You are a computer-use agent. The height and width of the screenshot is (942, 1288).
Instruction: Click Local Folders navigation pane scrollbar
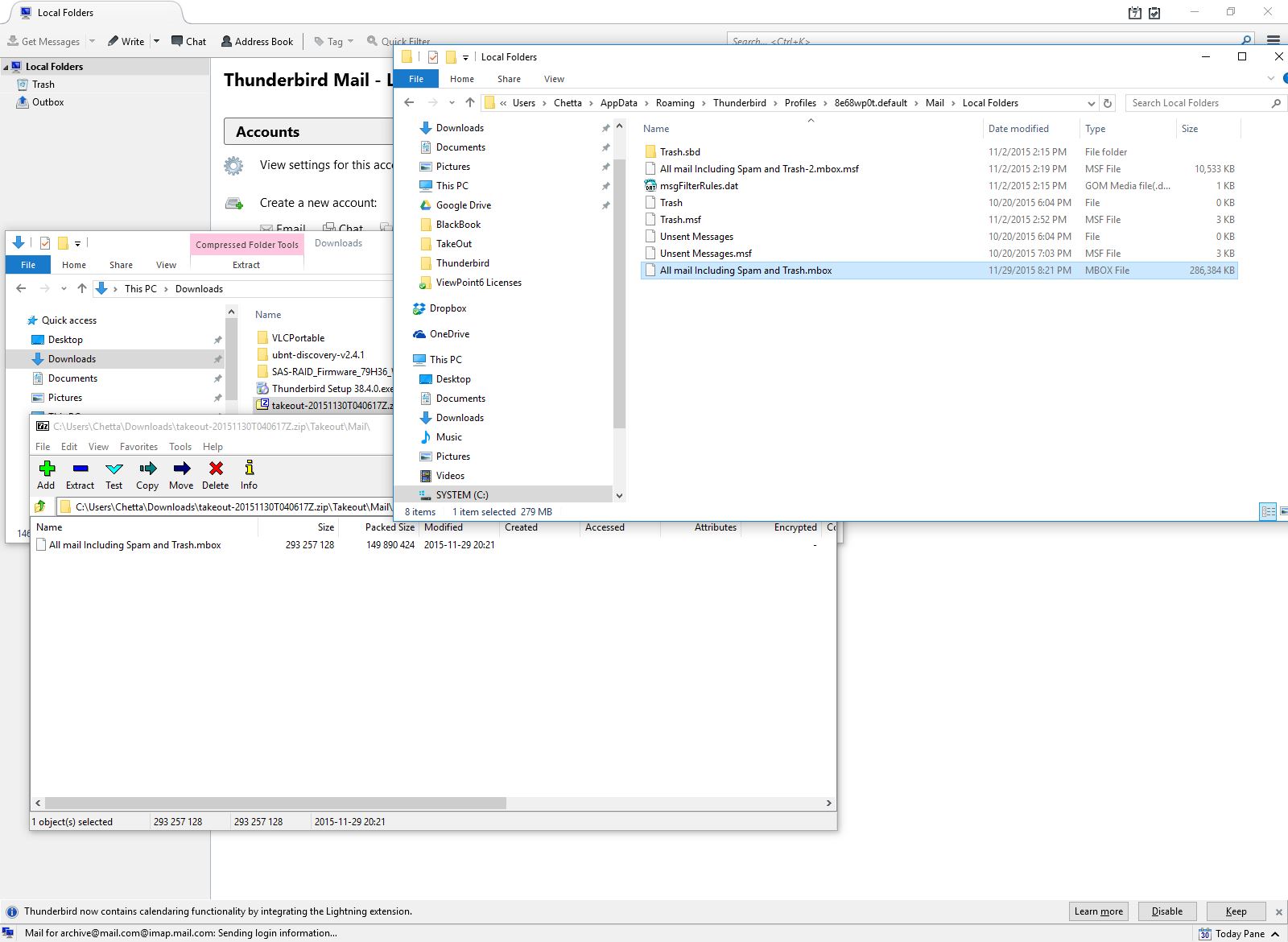point(619,293)
